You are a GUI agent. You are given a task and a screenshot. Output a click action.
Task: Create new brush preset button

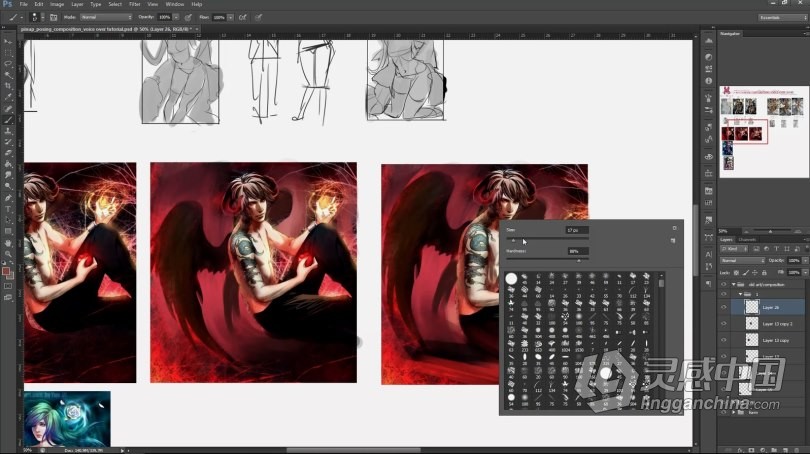tap(673, 240)
